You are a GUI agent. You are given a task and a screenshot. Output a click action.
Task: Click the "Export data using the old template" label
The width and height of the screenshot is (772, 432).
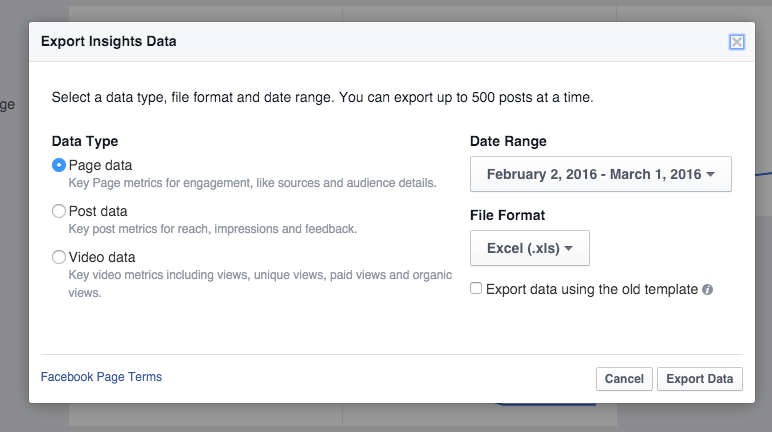pyautogui.click(x=592, y=289)
